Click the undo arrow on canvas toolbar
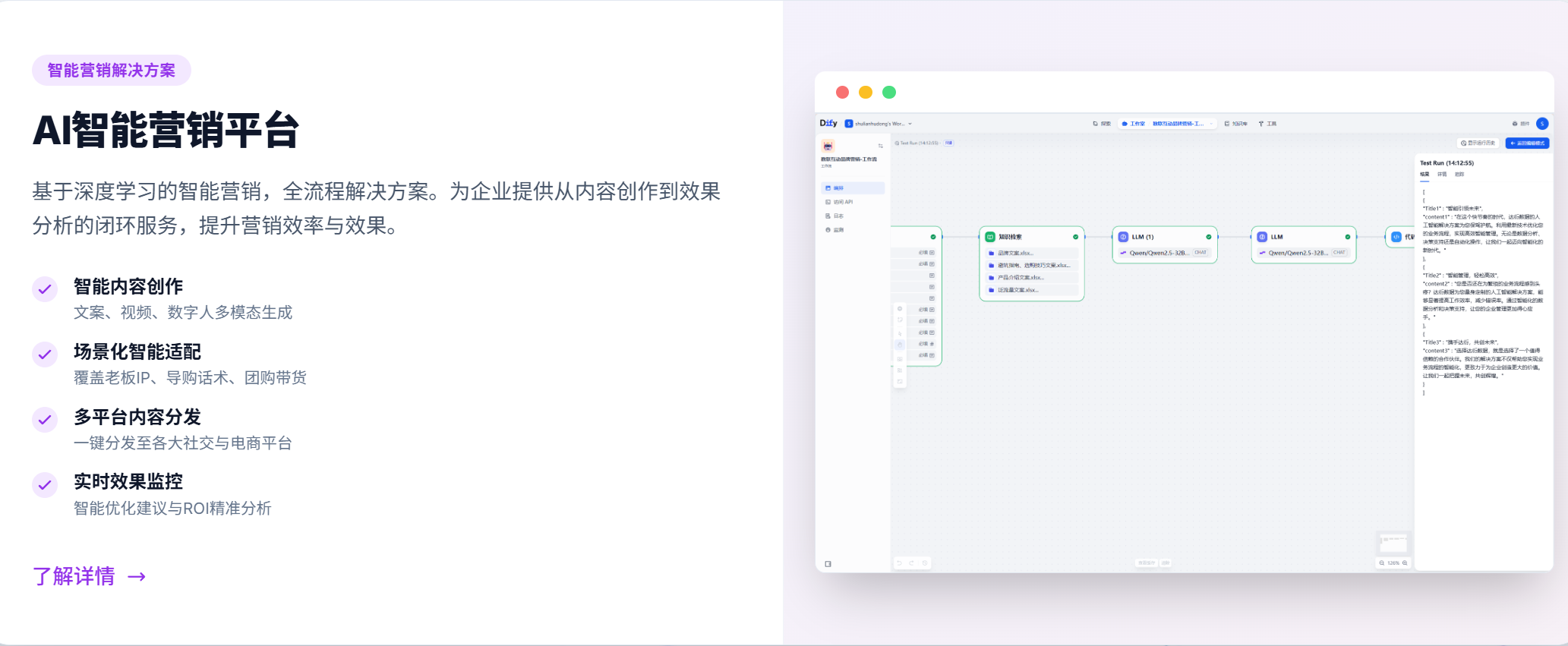 [899, 563]
